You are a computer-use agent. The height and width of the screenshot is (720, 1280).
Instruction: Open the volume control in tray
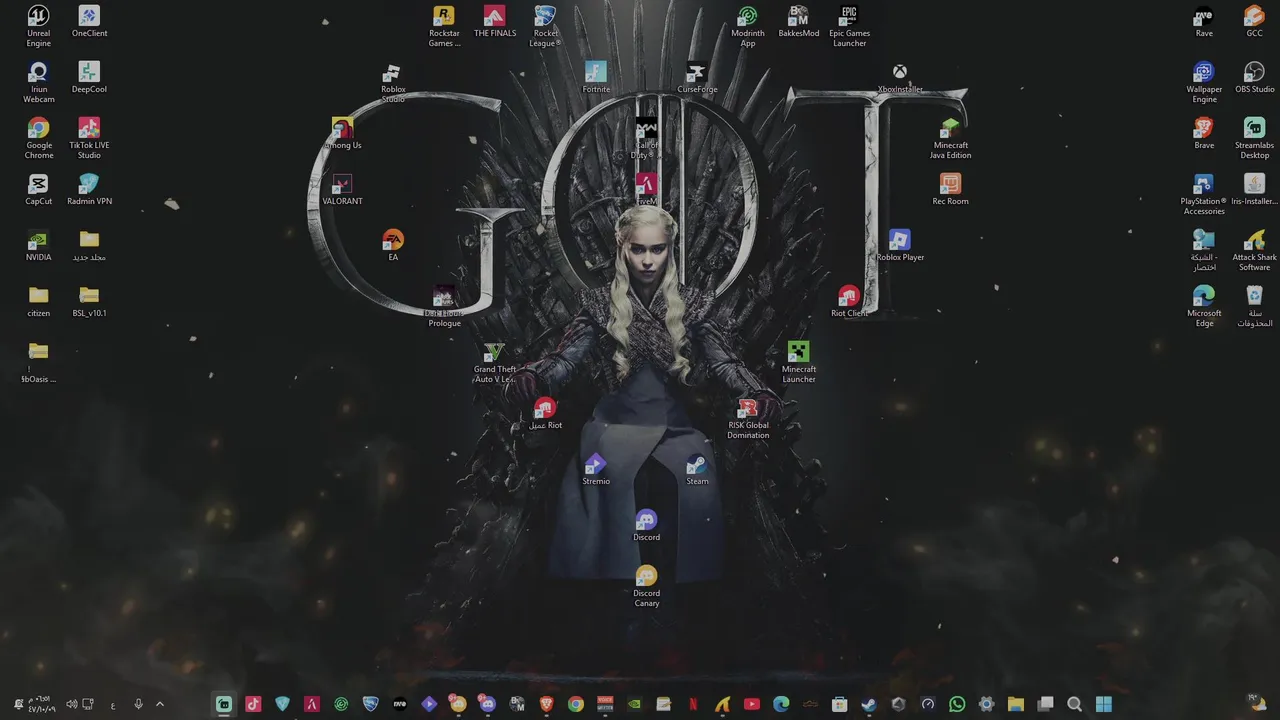[72, 704]
